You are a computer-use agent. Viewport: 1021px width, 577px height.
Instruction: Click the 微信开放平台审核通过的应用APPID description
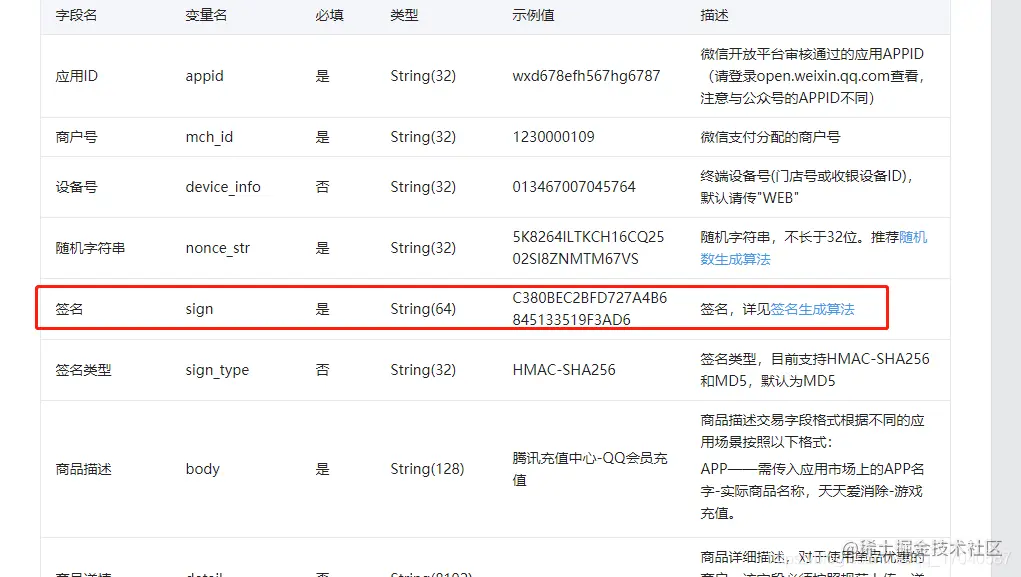pos(813,76)
